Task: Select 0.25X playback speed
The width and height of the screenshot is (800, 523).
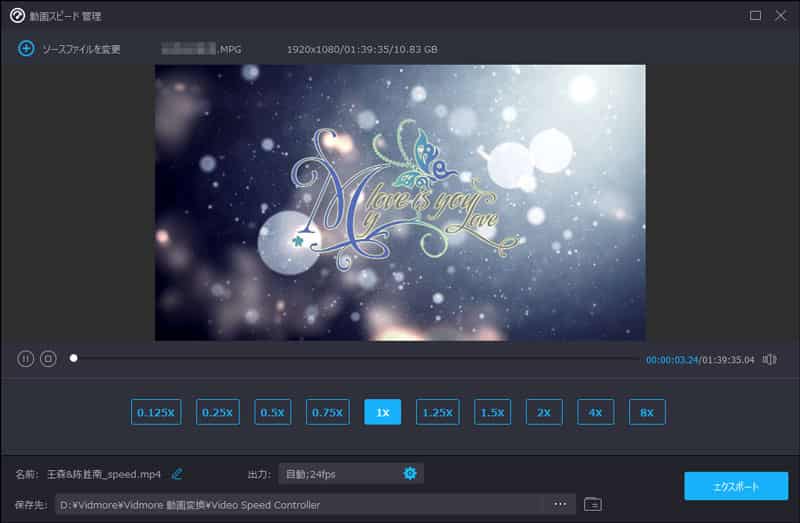Action: click(x=217, y=412)
